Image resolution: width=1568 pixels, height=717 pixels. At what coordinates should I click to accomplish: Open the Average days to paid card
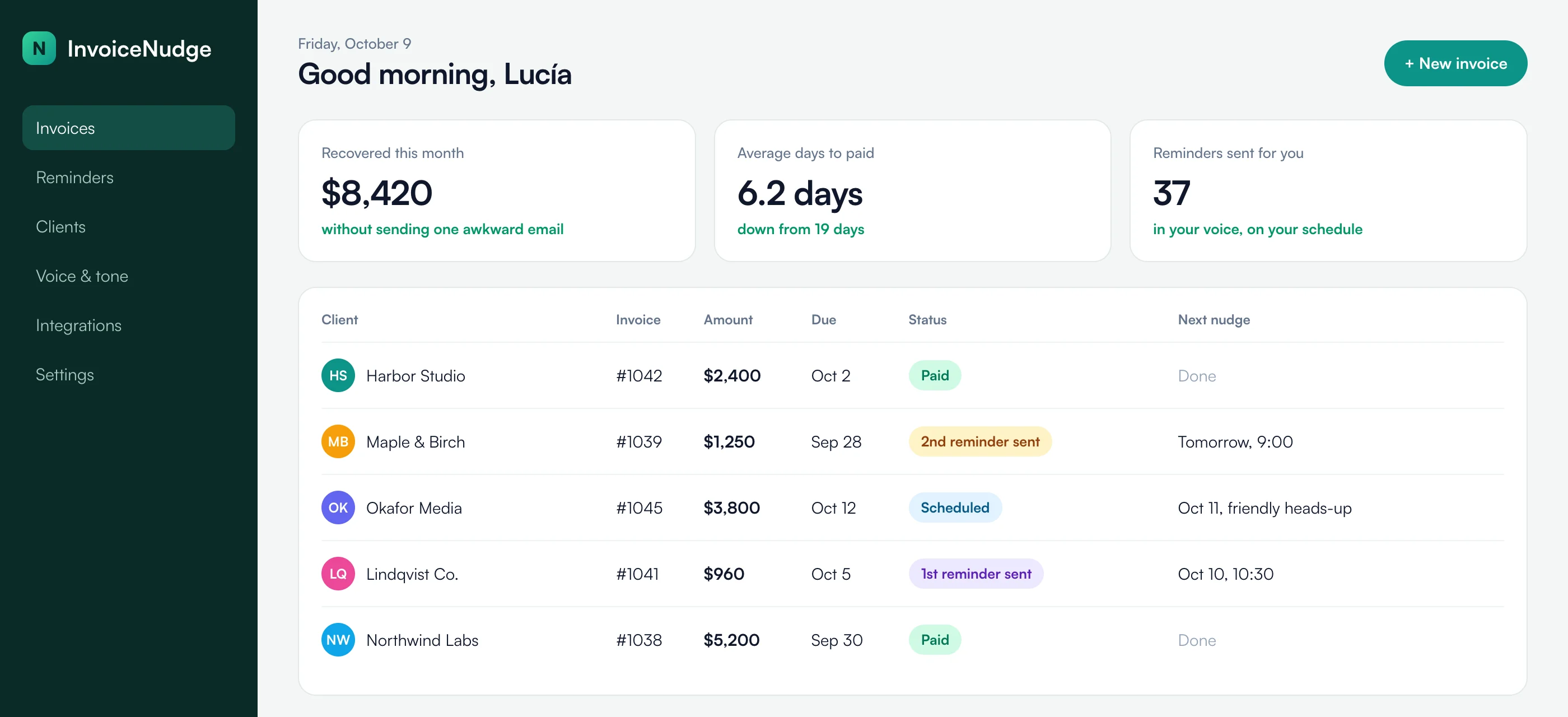912,191
